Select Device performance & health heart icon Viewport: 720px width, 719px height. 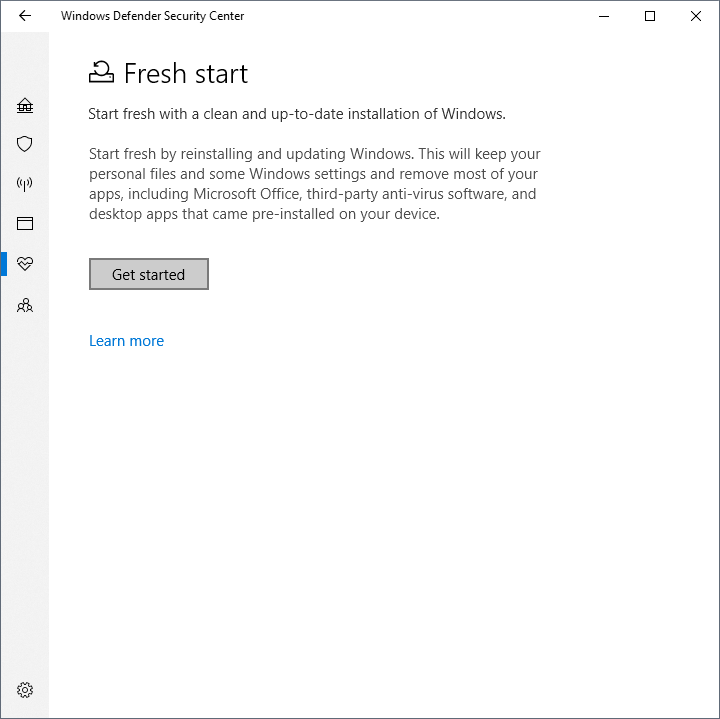25,264
